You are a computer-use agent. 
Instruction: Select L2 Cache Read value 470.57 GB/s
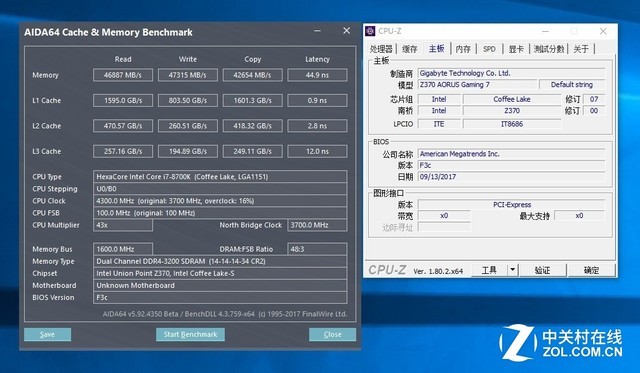tap(123, 126)
